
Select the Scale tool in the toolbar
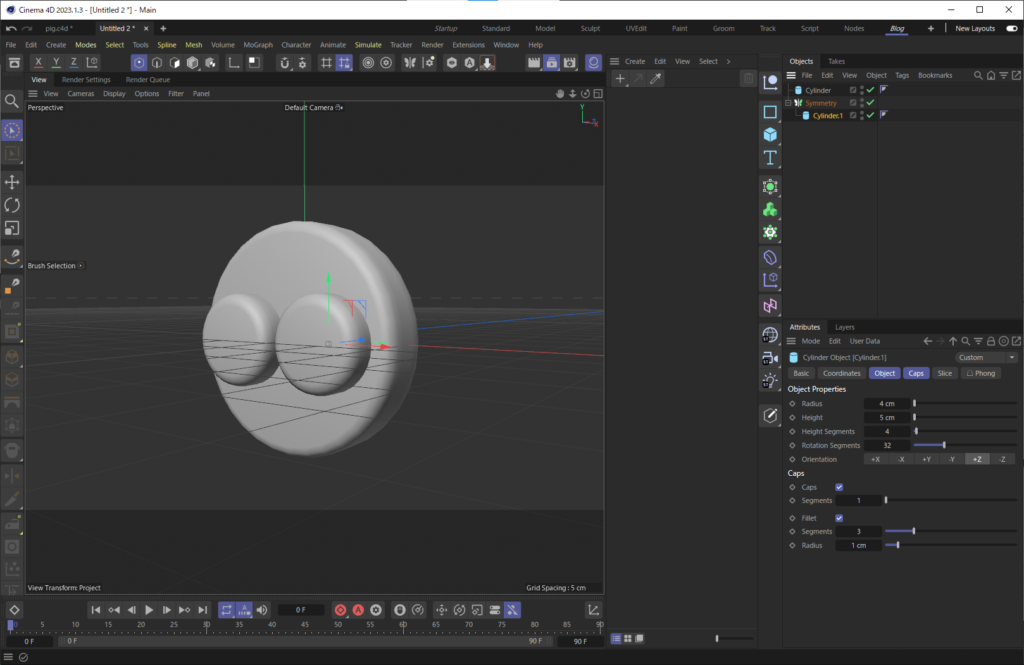point(13,228)
